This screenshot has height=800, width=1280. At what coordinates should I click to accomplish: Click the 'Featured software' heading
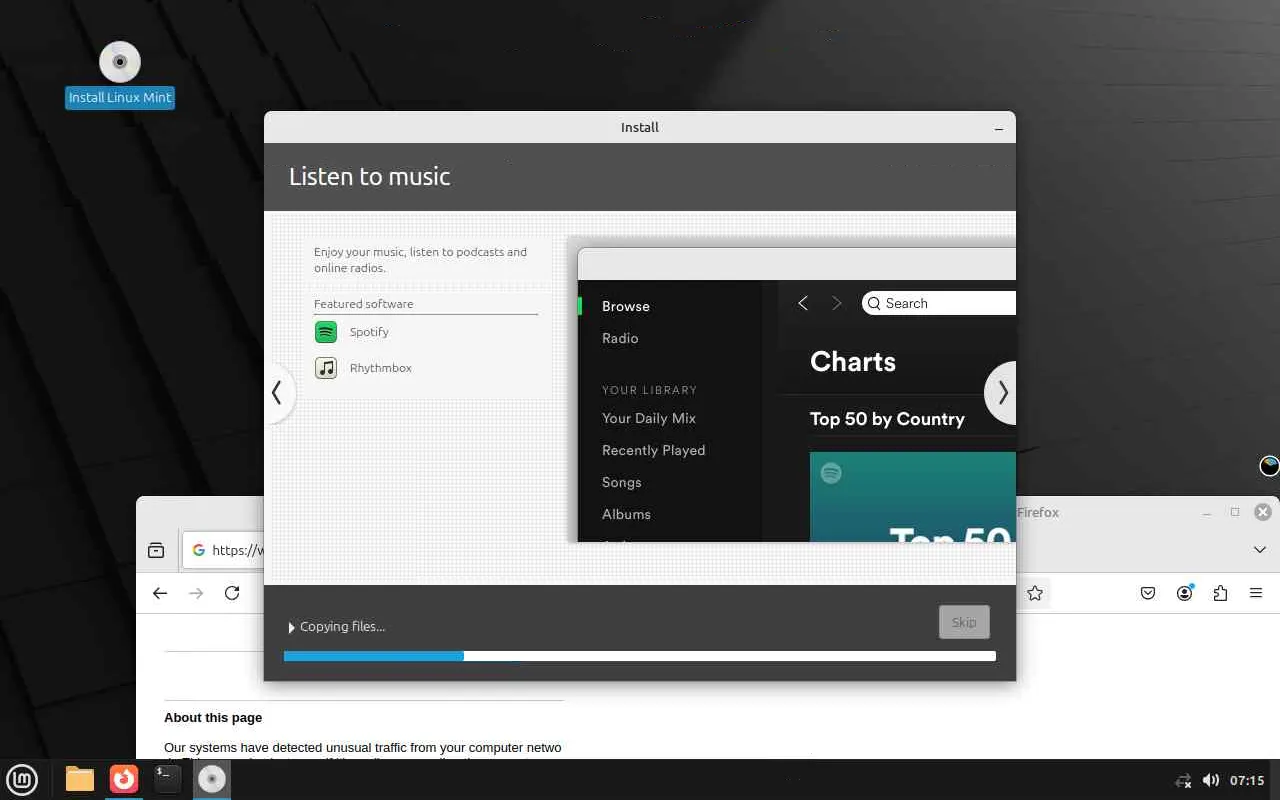point(363,304)
